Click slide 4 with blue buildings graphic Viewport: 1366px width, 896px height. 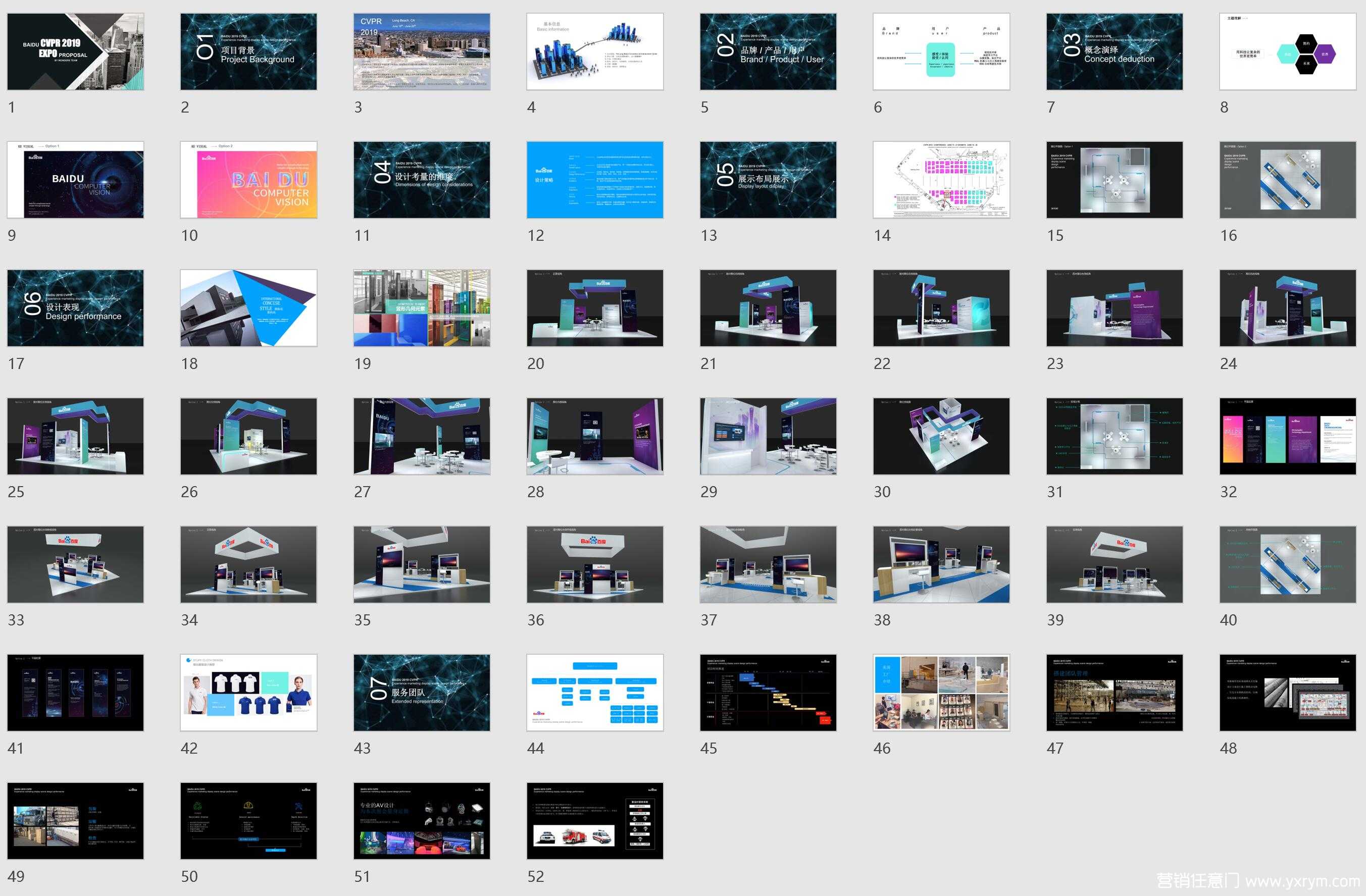pos(595,51)
